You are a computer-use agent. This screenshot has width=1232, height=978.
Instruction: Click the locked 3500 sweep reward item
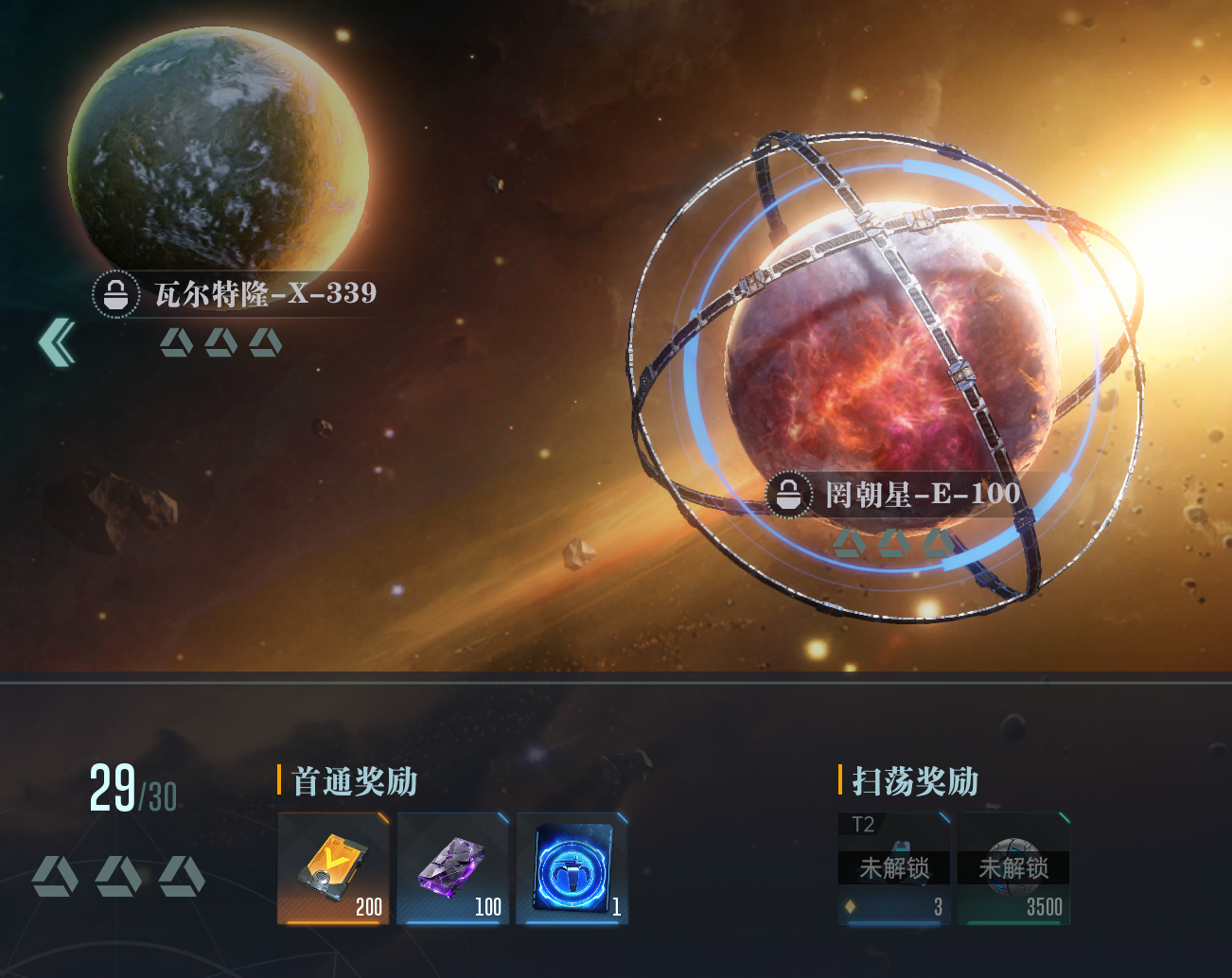click(1013, 868)
